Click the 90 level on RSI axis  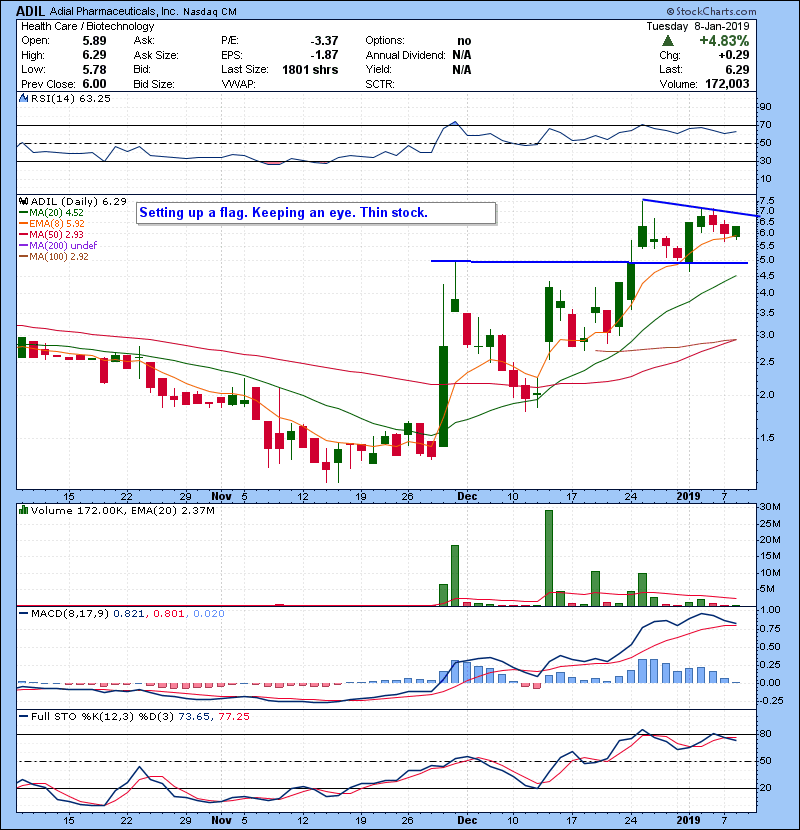(766, 107)
